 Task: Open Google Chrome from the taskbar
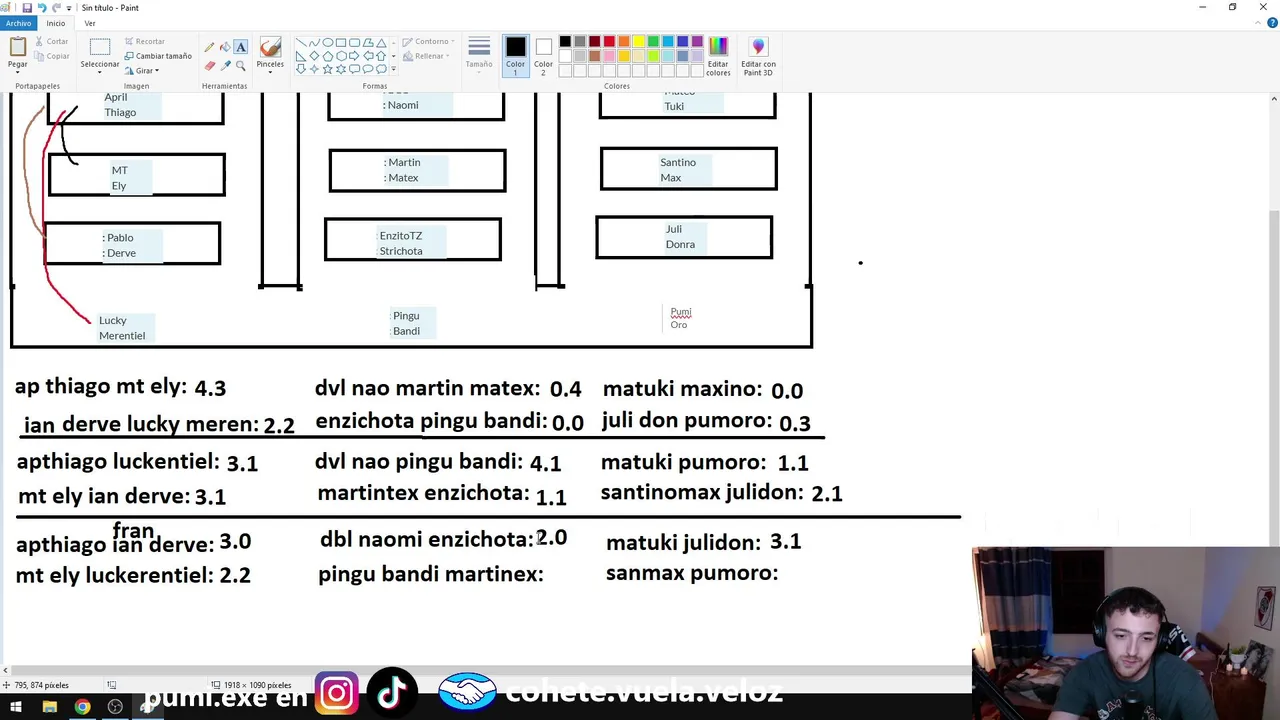click(82, 707)
